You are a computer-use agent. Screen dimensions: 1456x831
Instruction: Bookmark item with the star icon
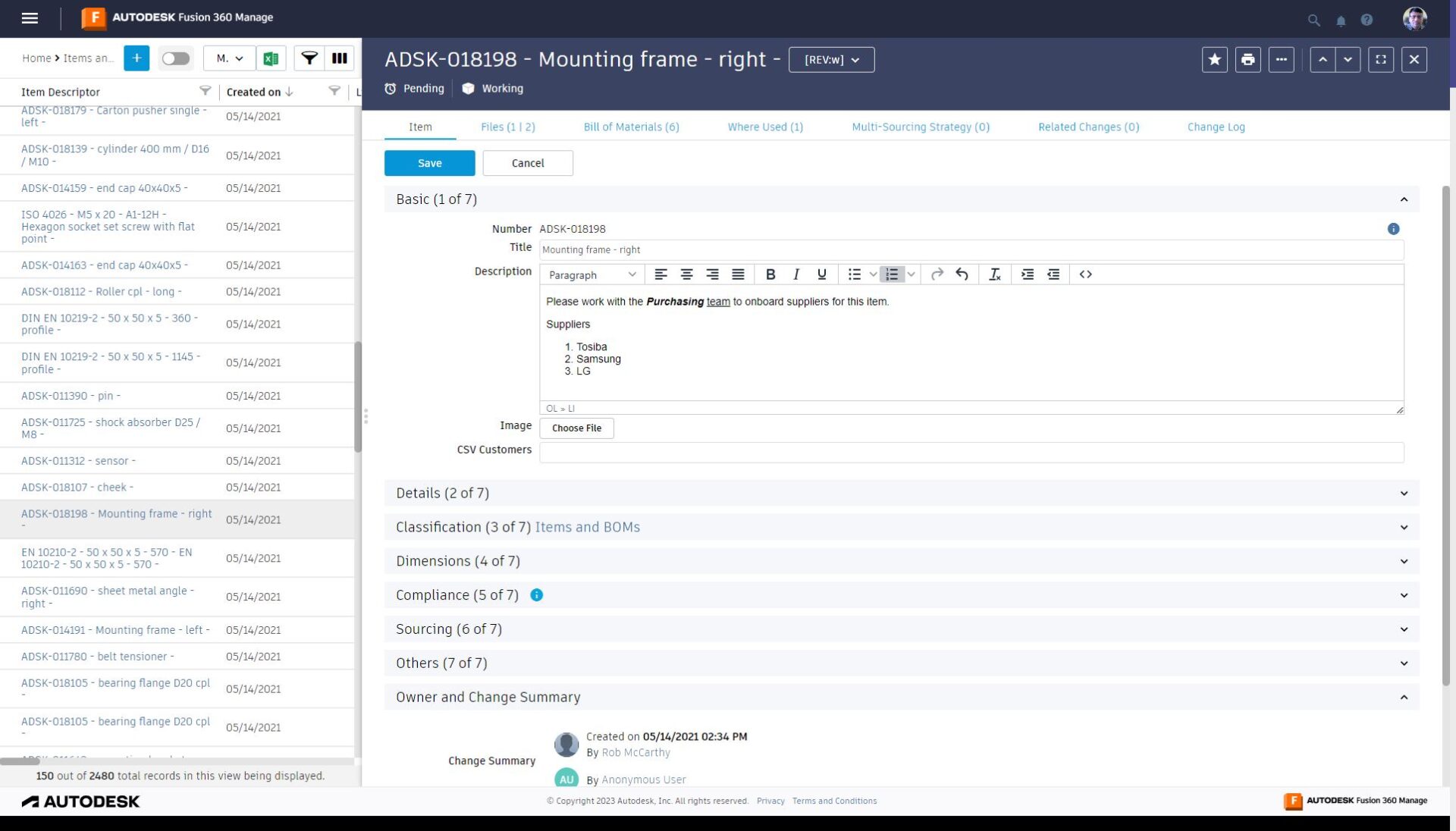point(1214,60)
